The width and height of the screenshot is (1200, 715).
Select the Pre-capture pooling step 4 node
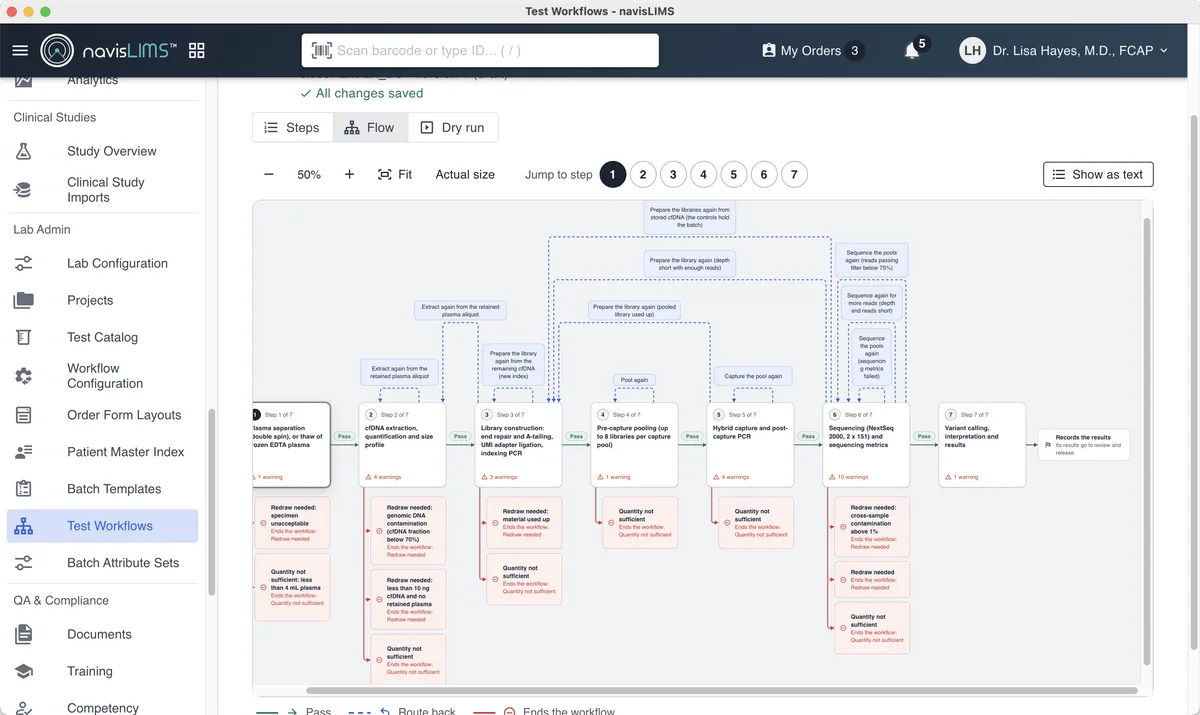(634, 445)
